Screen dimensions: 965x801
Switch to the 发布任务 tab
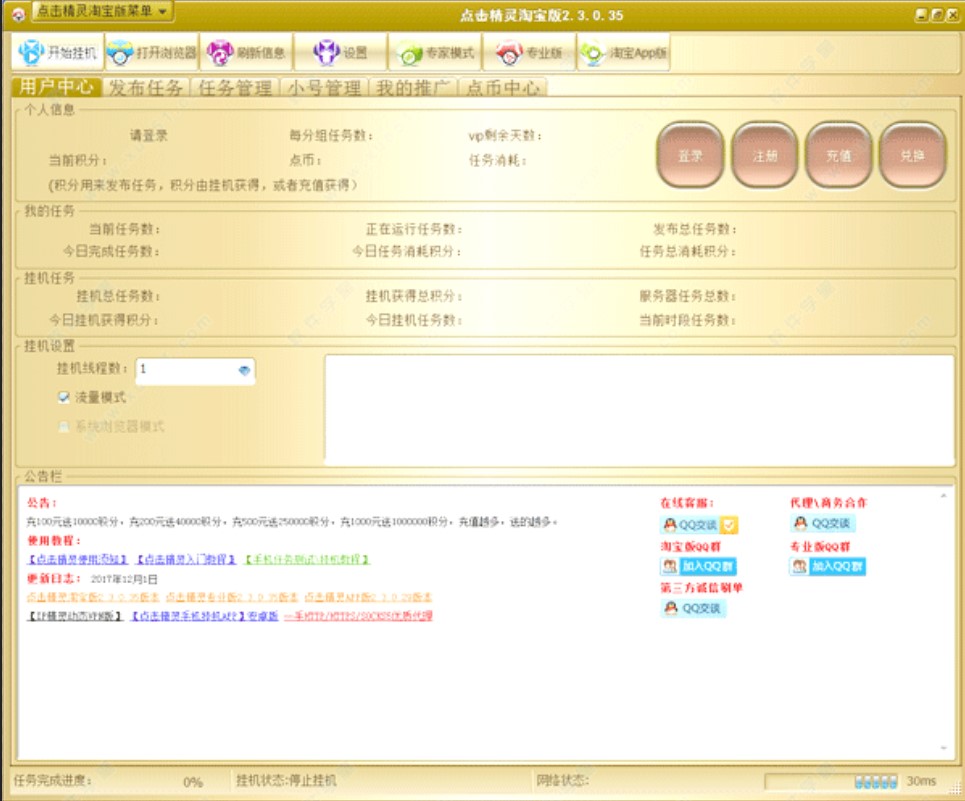[x=146, y=88]
